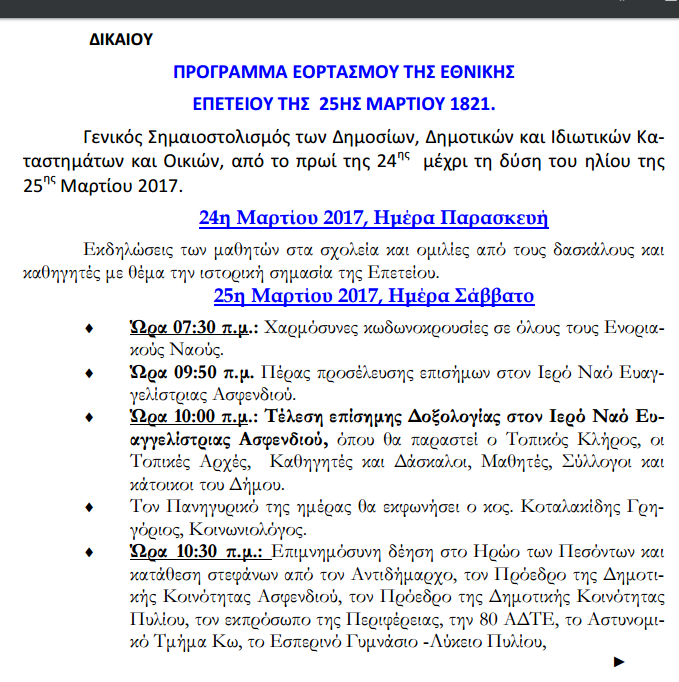The image size is (679, 682).
Task: Open the underlined heading 24η Μαρτίου 2017, Ημέρα Παρασκευή
Action: point(374,217)
